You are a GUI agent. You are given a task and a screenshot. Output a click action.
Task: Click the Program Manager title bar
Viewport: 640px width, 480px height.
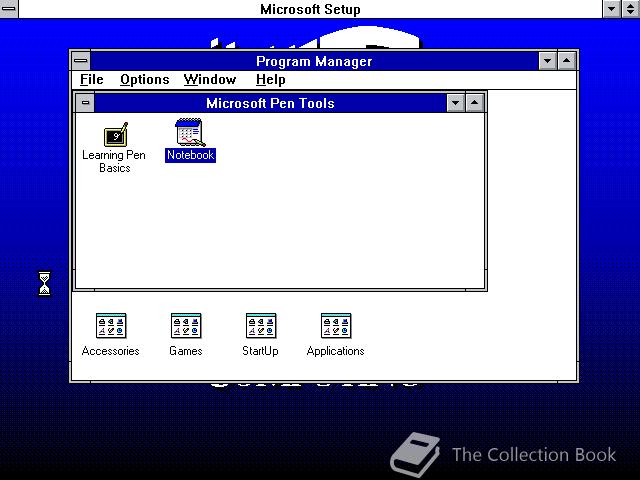point(314,61)
